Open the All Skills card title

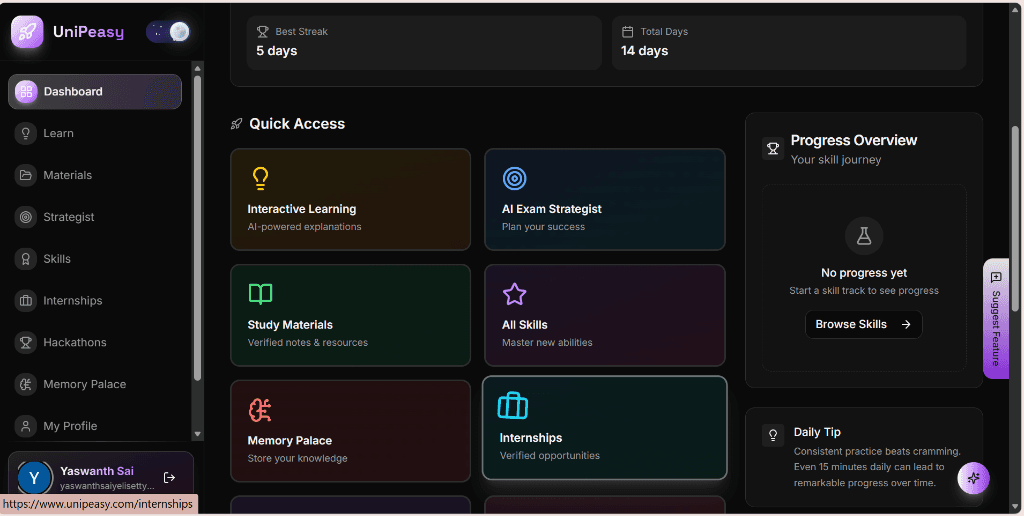click(x=524, y=325)
